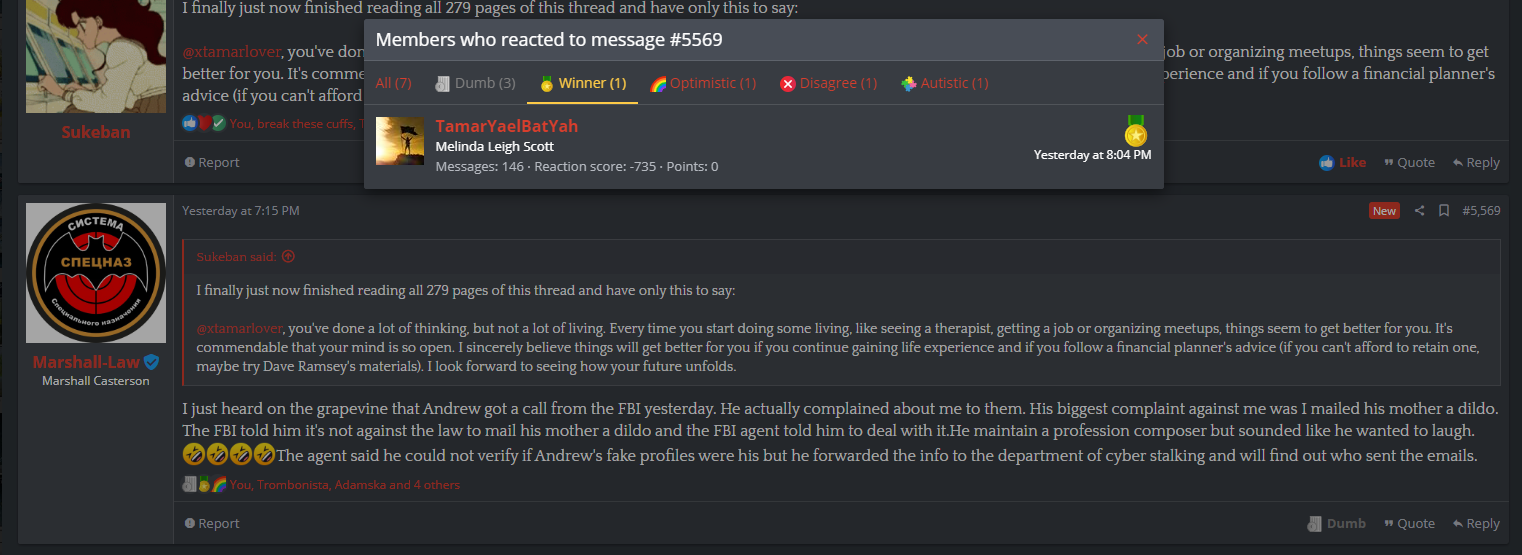Click the share icon on post #5,569
1522x555 pixels.
coord(1419,210)
